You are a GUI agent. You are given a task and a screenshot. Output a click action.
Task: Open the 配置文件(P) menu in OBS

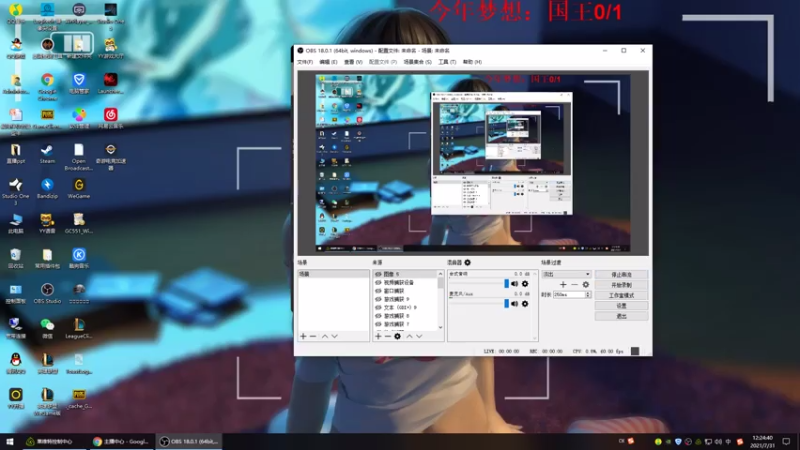(x=383, y=62)
